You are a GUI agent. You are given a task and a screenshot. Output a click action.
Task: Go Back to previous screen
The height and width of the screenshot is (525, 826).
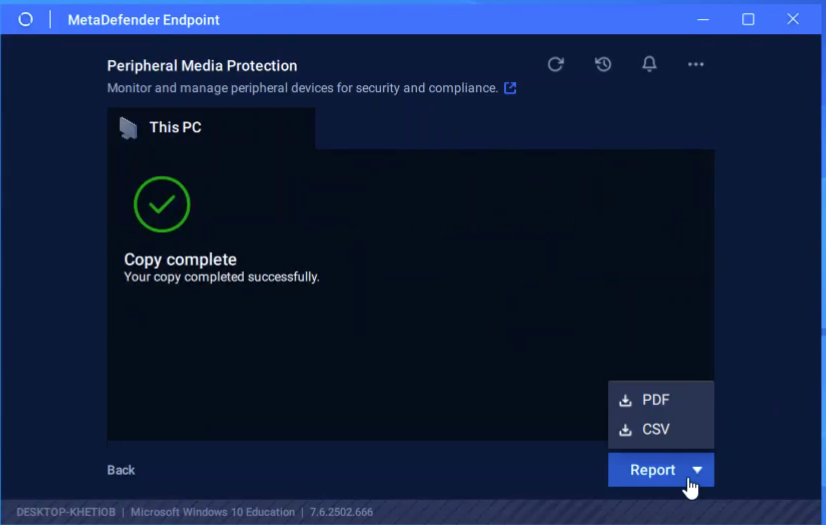pos(121,470)
